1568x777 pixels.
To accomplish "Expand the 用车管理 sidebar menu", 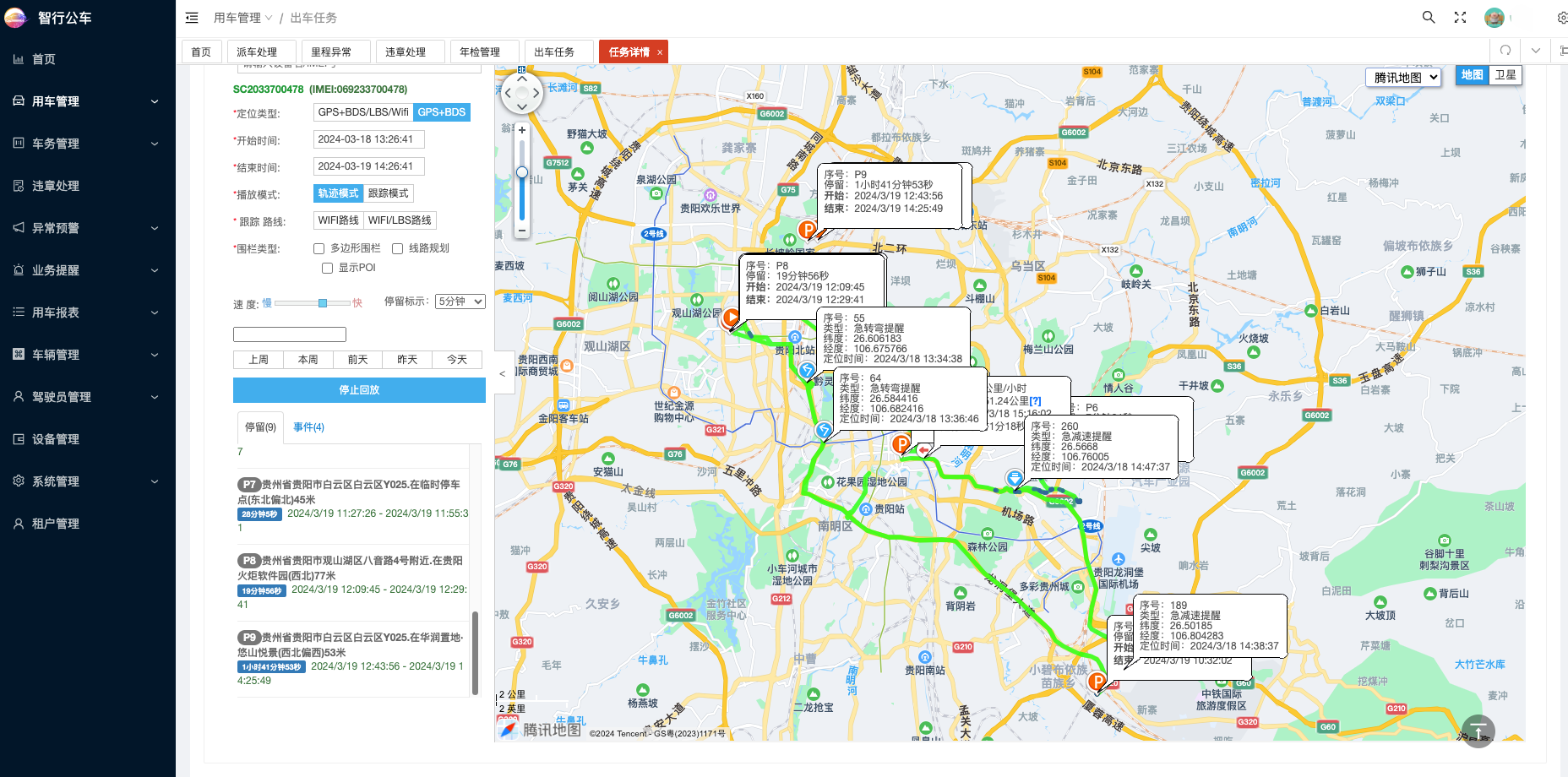I will (x=88, y=101).
